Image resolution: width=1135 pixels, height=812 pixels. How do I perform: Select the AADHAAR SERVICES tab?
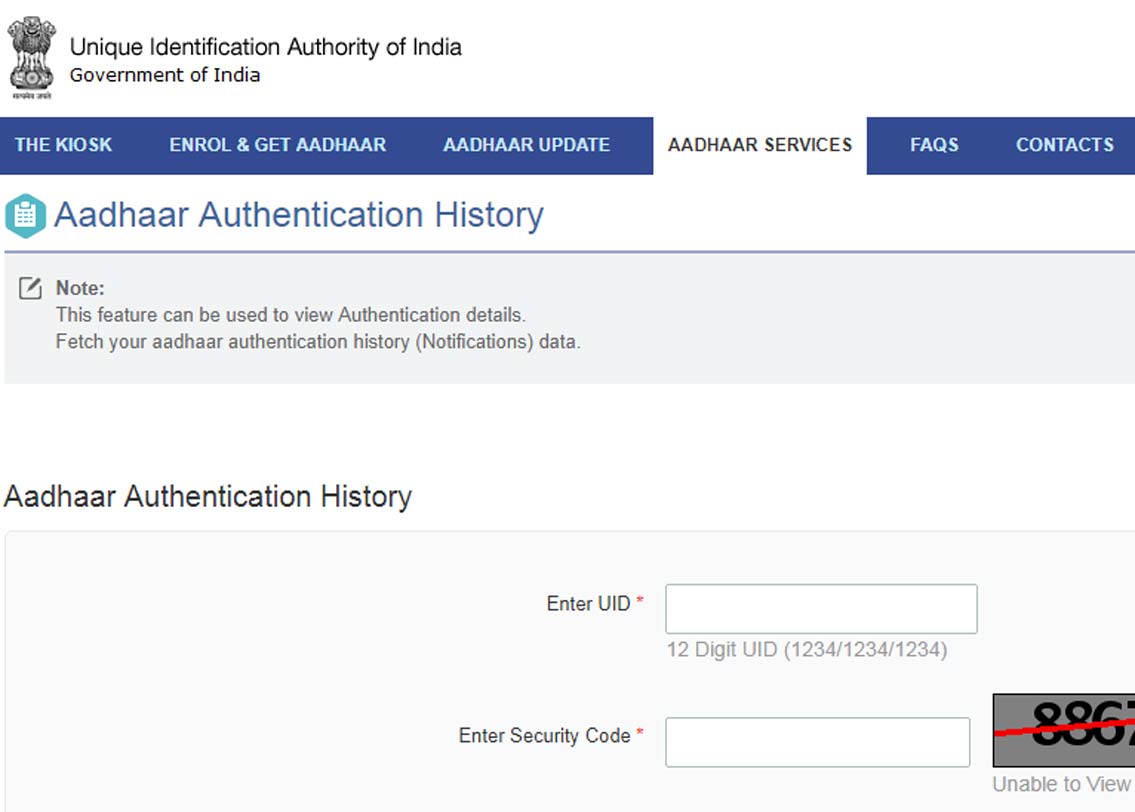[760, 145]
